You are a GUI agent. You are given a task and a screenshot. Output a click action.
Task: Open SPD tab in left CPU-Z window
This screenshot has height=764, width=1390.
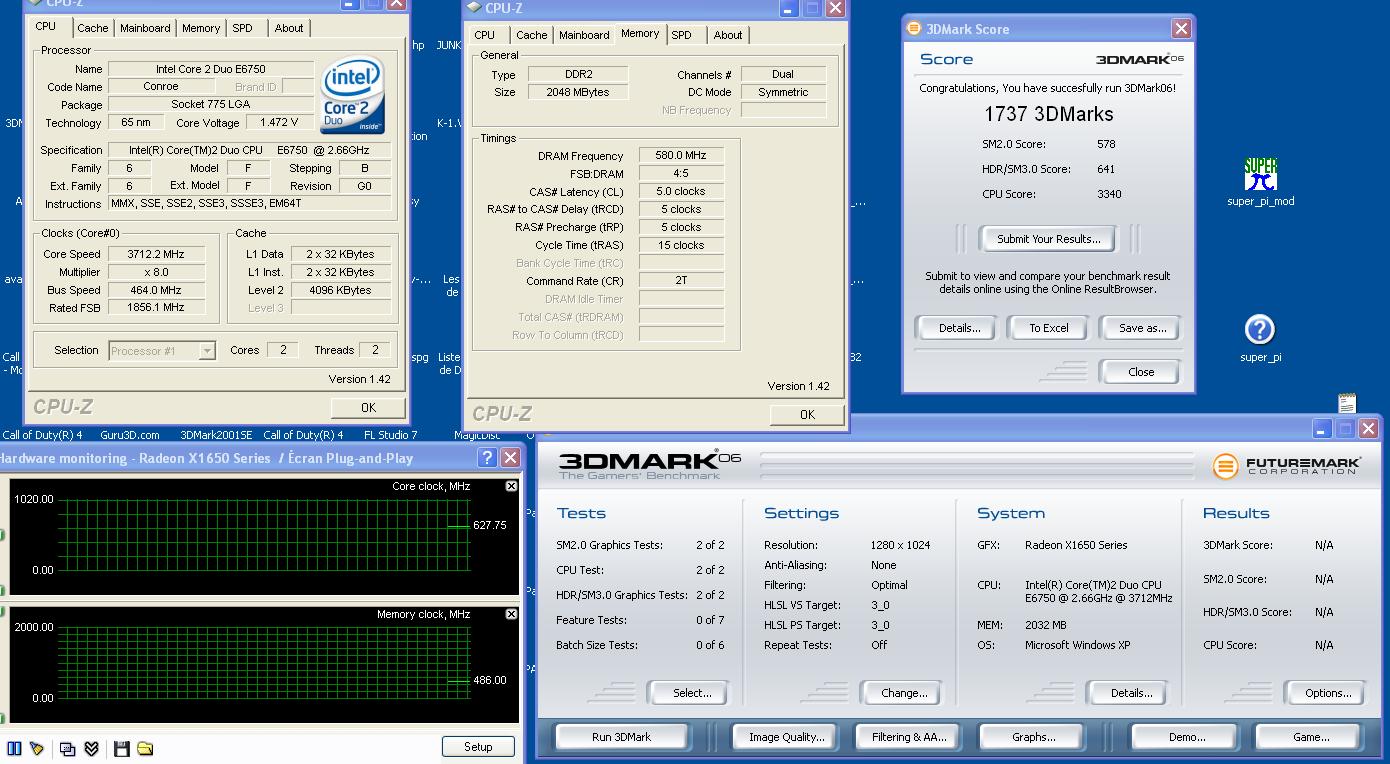pos(243,28)
